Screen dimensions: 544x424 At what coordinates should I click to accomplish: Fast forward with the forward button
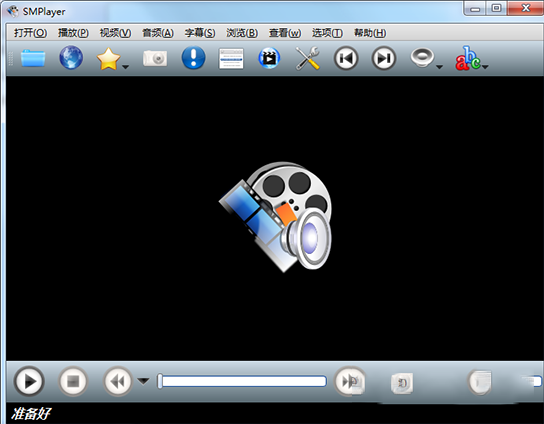coord(350,381)
